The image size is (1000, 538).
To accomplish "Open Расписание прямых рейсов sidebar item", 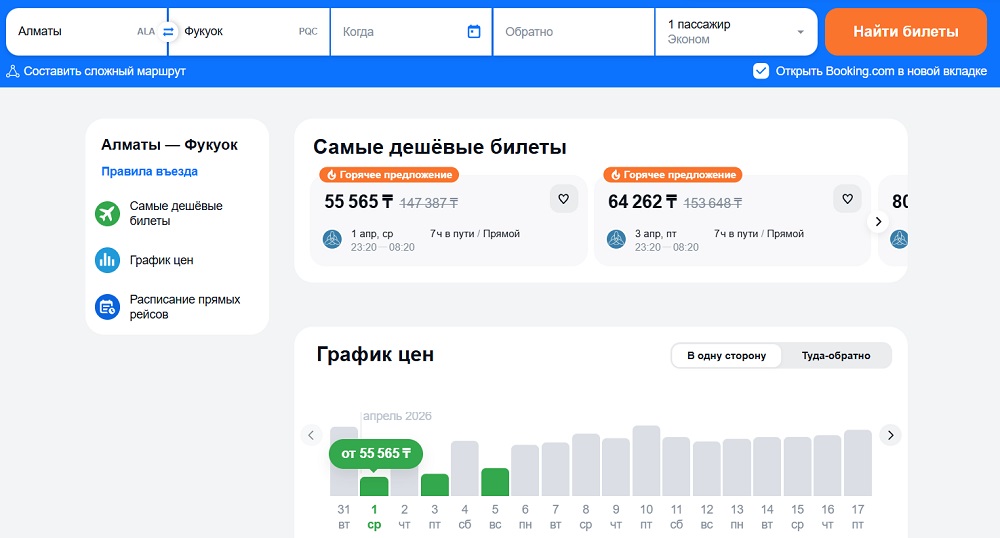I will (185, 307).
